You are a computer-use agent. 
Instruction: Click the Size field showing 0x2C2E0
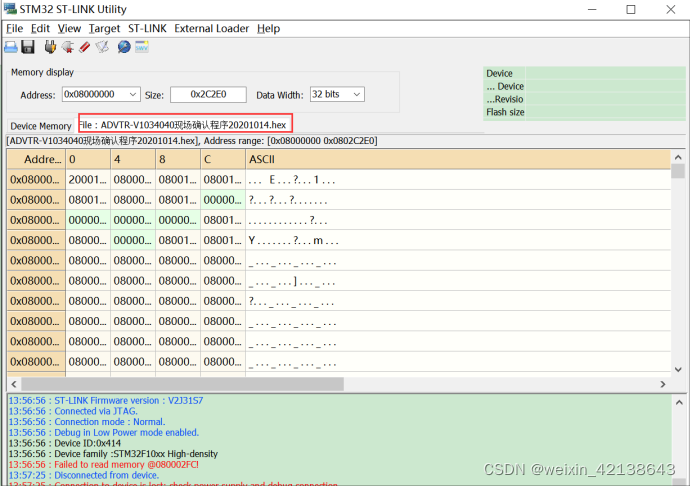tap(208, 94)
